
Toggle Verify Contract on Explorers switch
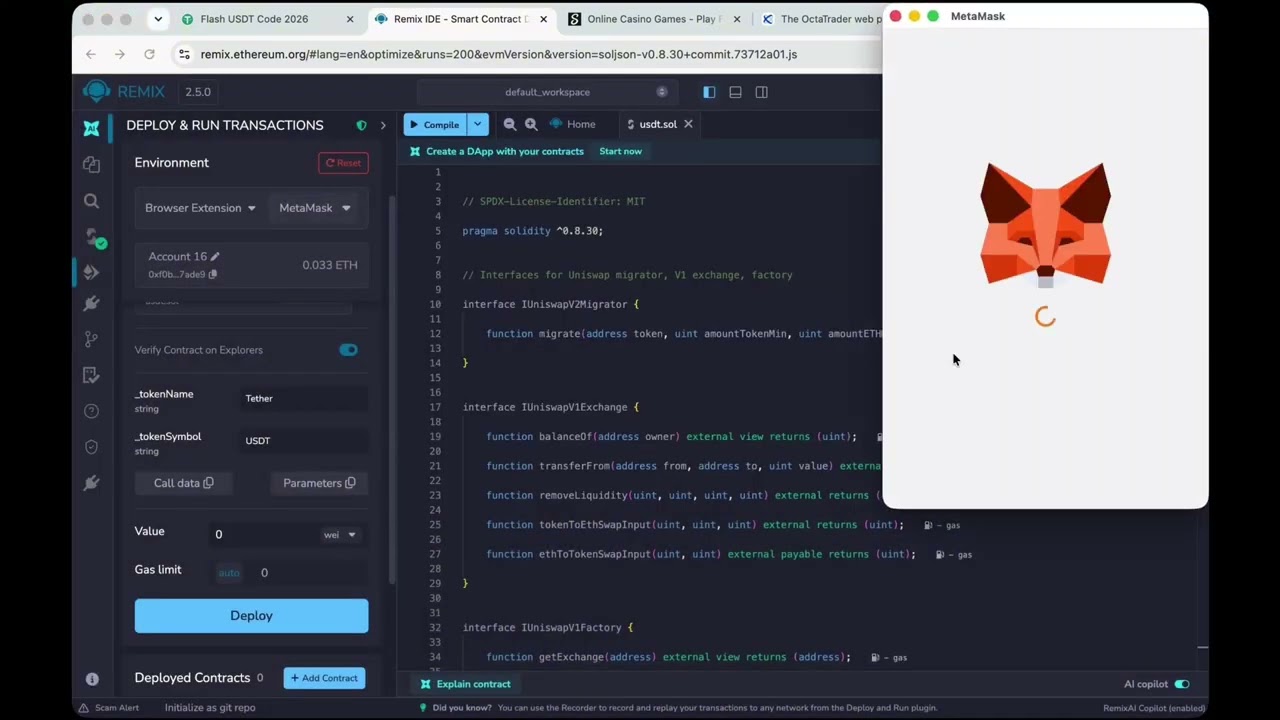point(348,350)
